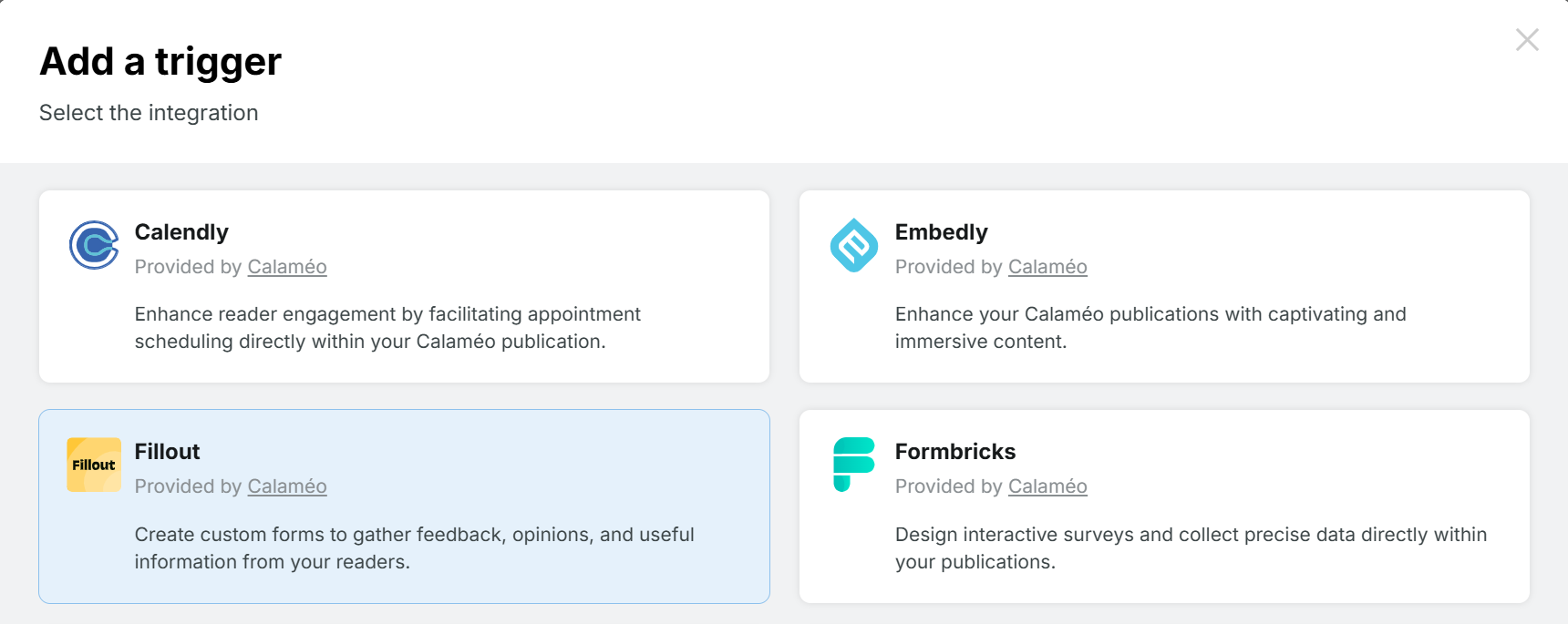Click 'Provided by' text in Fillout card
The width and height of the screenshot is (1568, 624).
188,486
